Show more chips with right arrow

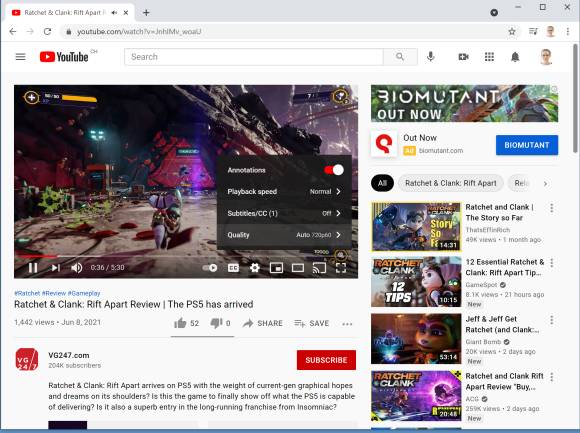545,183
